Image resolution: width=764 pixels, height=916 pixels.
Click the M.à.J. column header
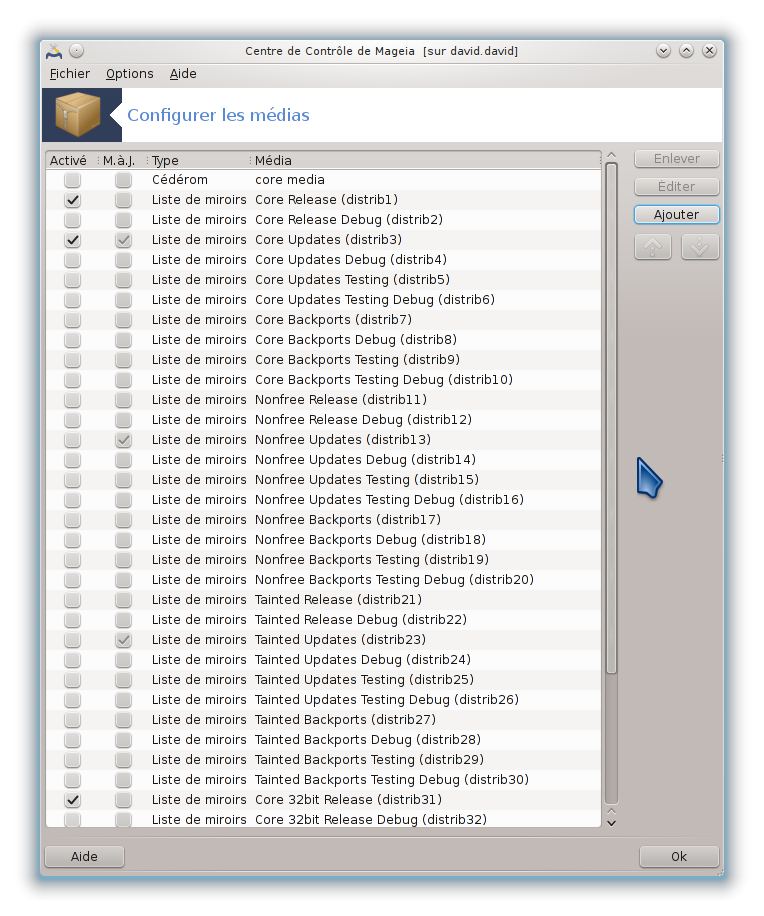pyautogui.click(x=122, y=161)
